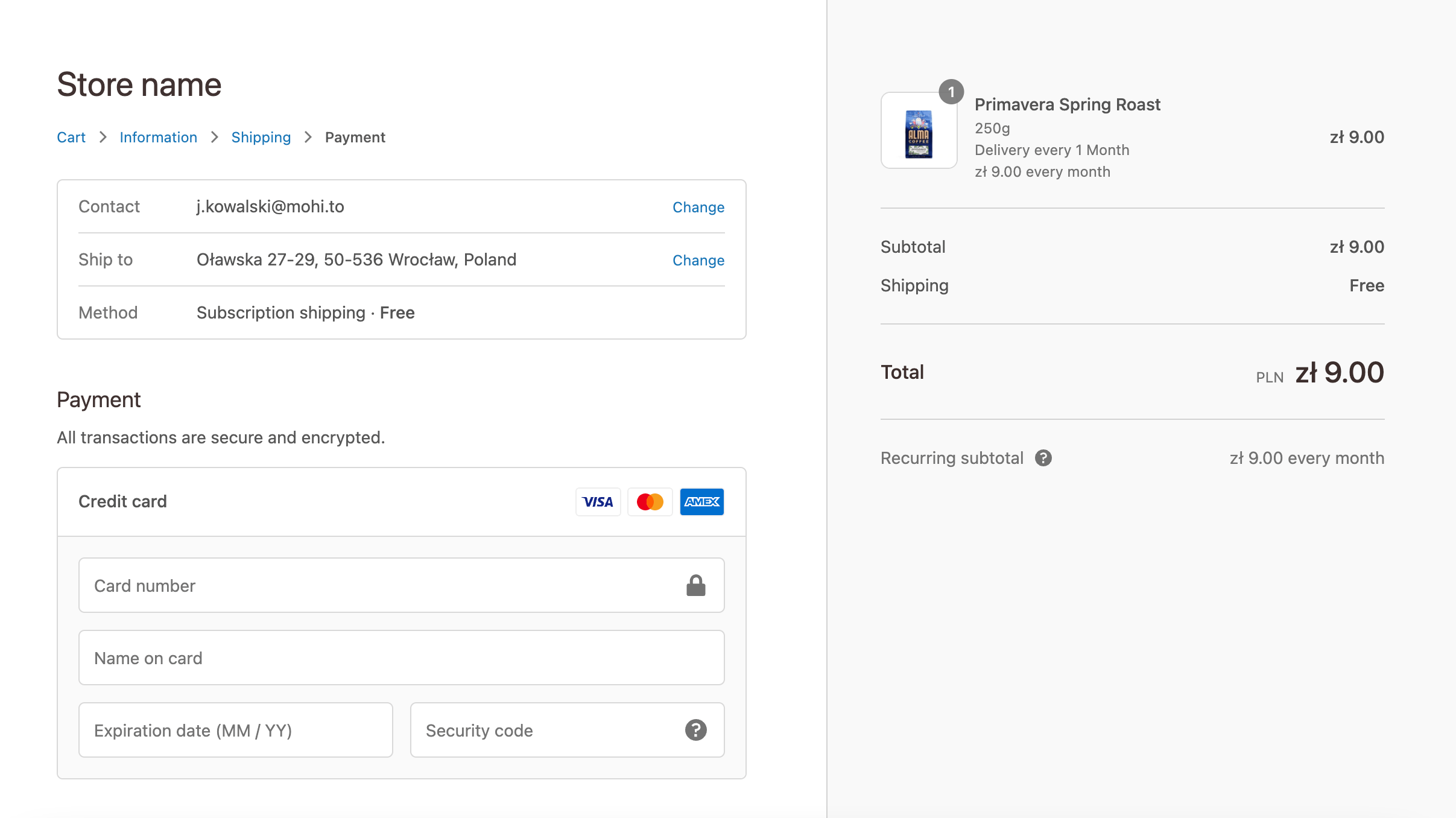Change the contact email address
The width and height of the screenshot is (1456, 818).
pos(698,208)
